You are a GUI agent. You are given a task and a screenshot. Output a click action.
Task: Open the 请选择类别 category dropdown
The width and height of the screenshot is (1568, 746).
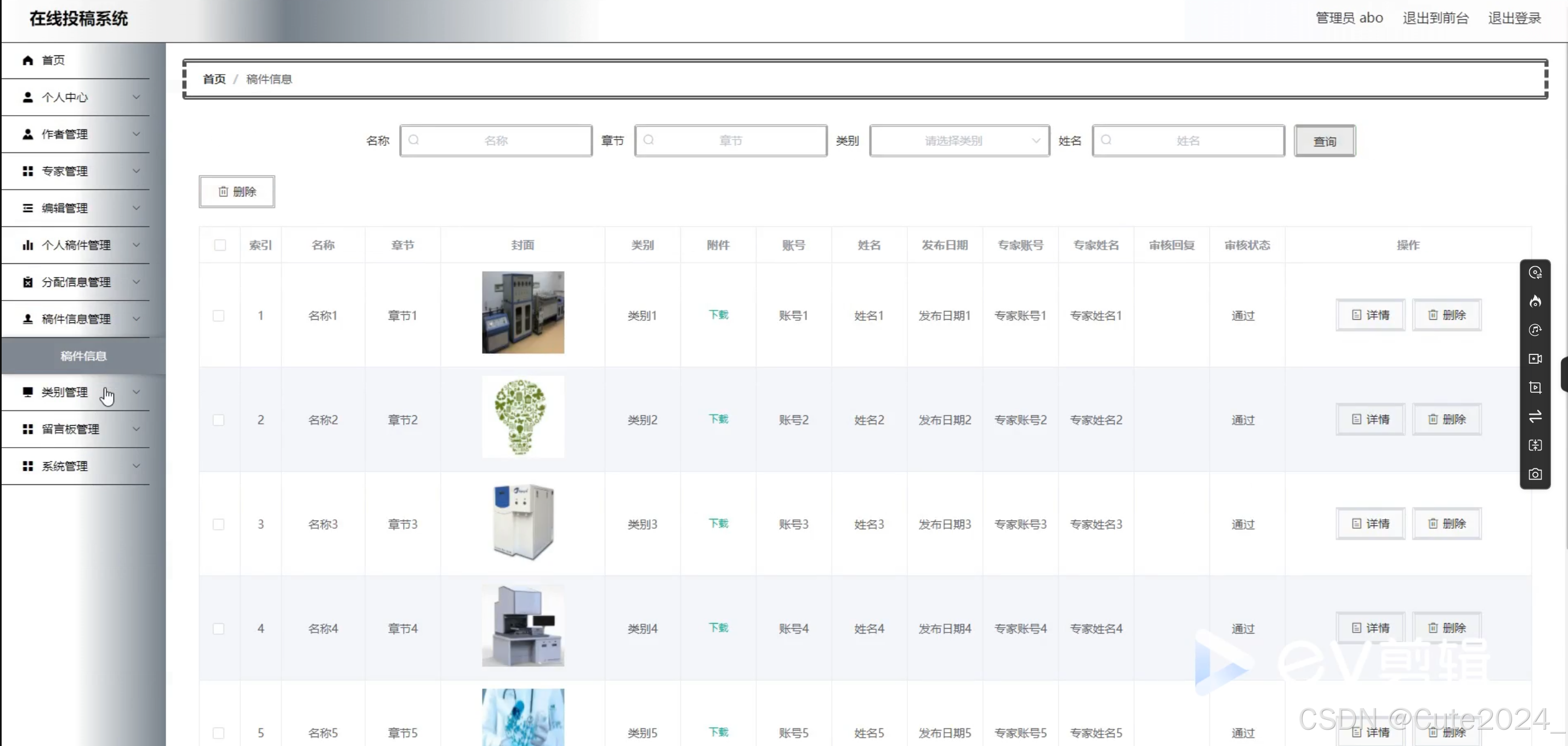(x=959, y=140)
